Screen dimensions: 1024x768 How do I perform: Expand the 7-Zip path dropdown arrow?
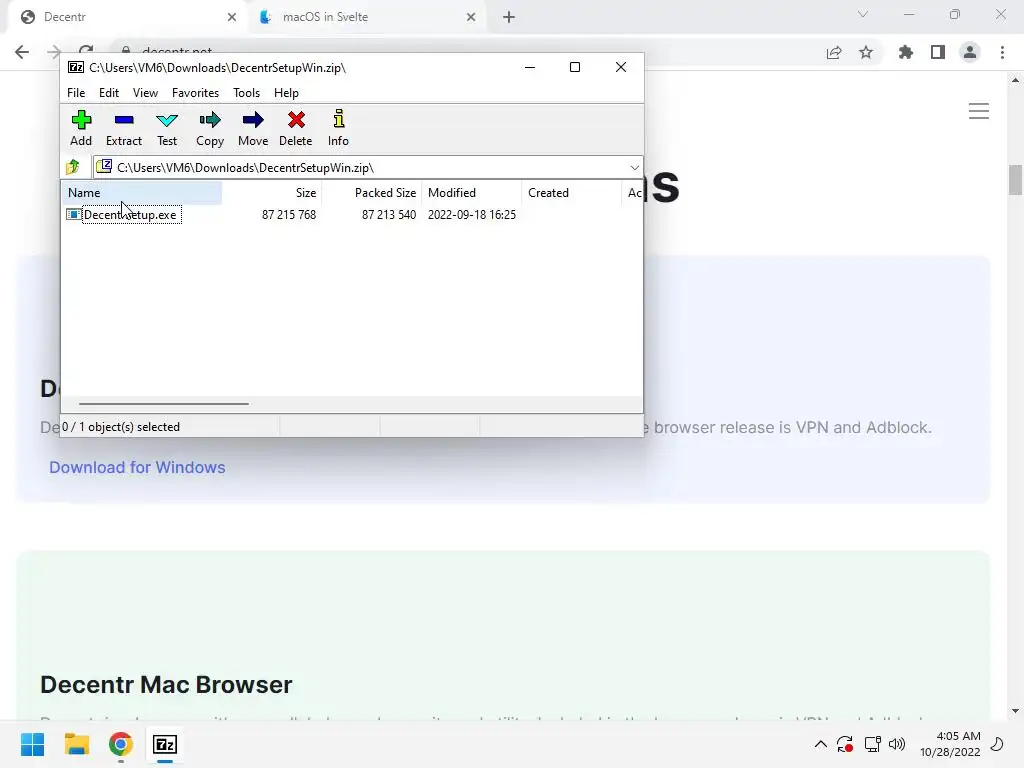tap(634, 168)
